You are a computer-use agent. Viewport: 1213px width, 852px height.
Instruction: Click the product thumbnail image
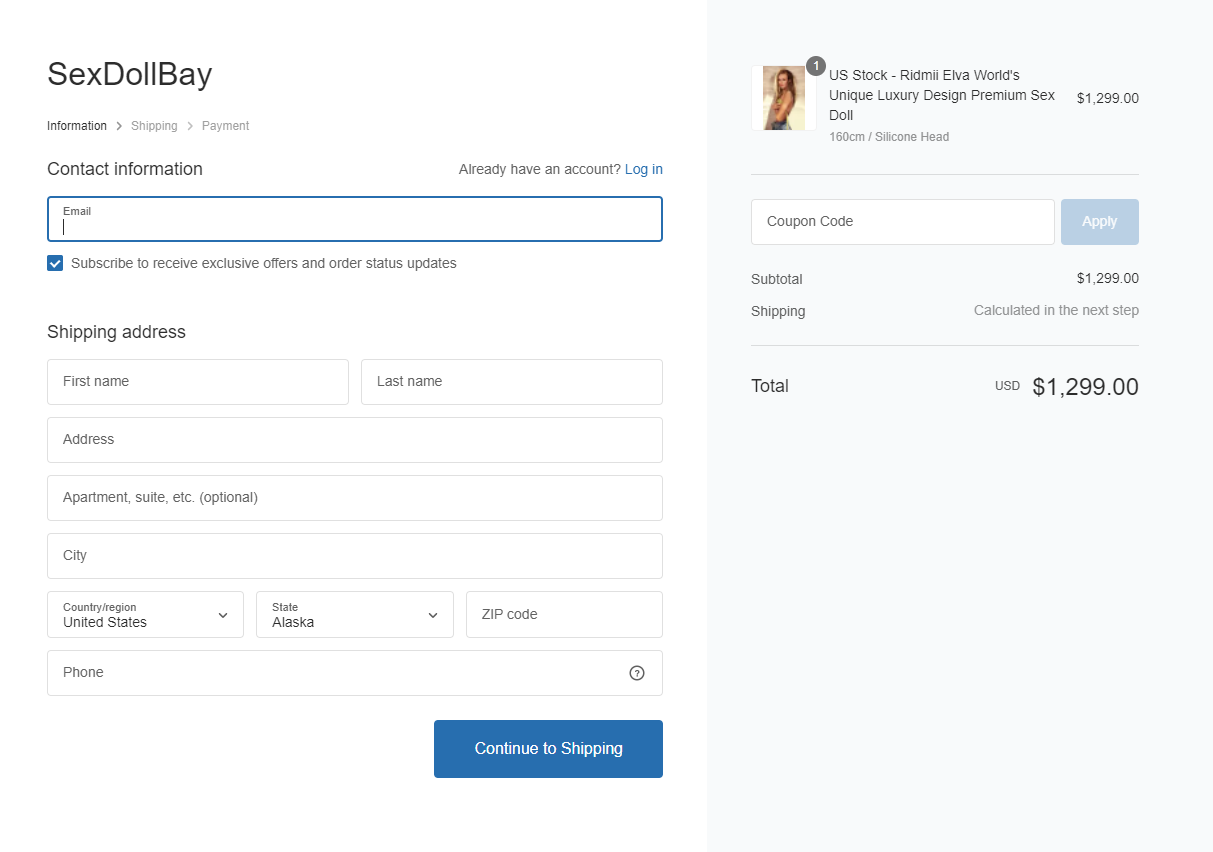pos(783,98)
